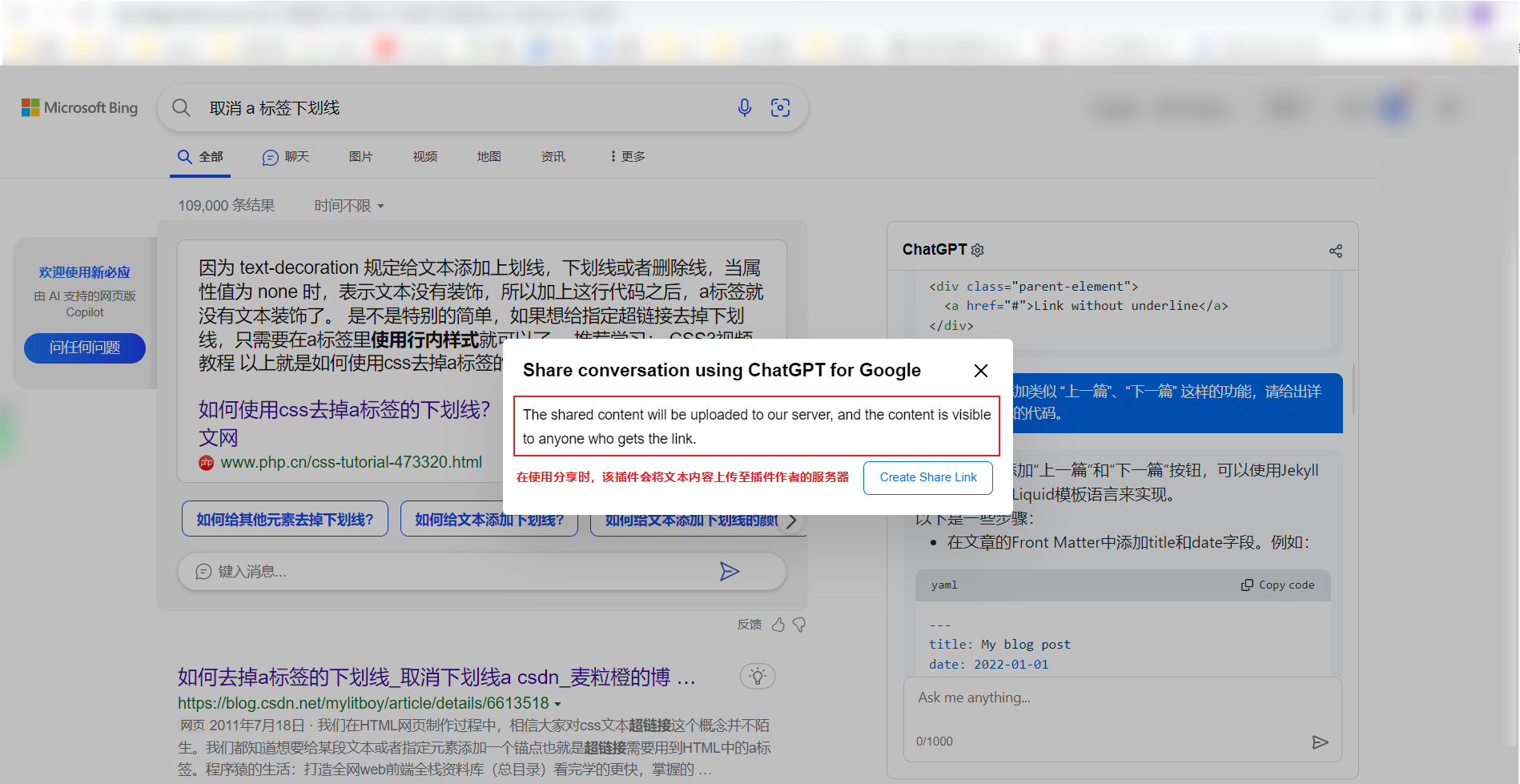Click thumbs up feedback icon
The image size is (1520, 784).
[778, 625]
